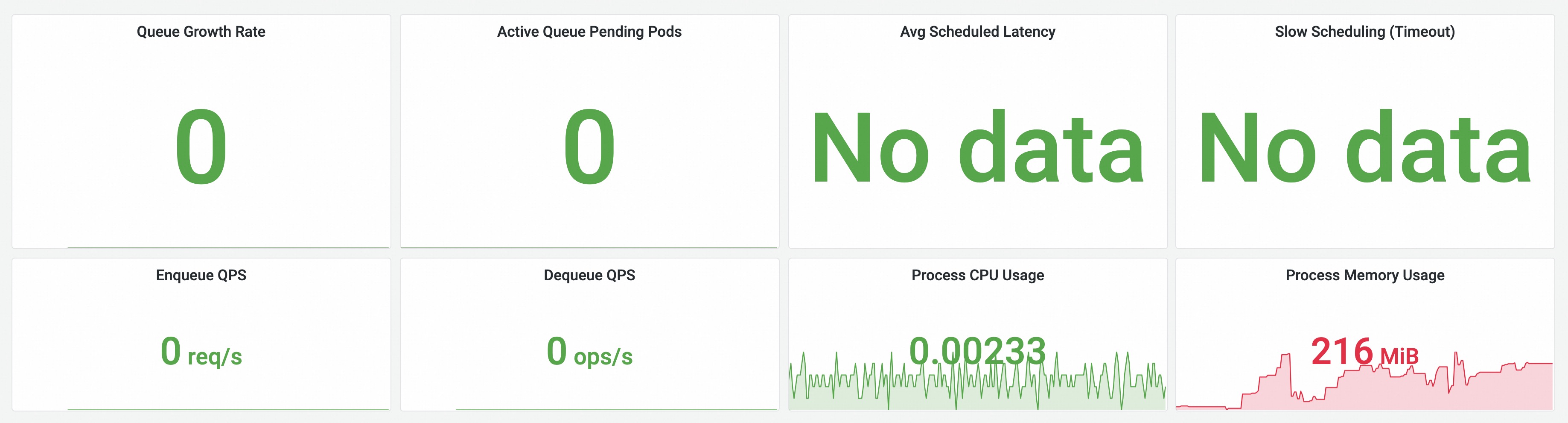Open the Active Queue Pending Pods title menu
The image size is (1568, 423).
(x=589, y=32)
